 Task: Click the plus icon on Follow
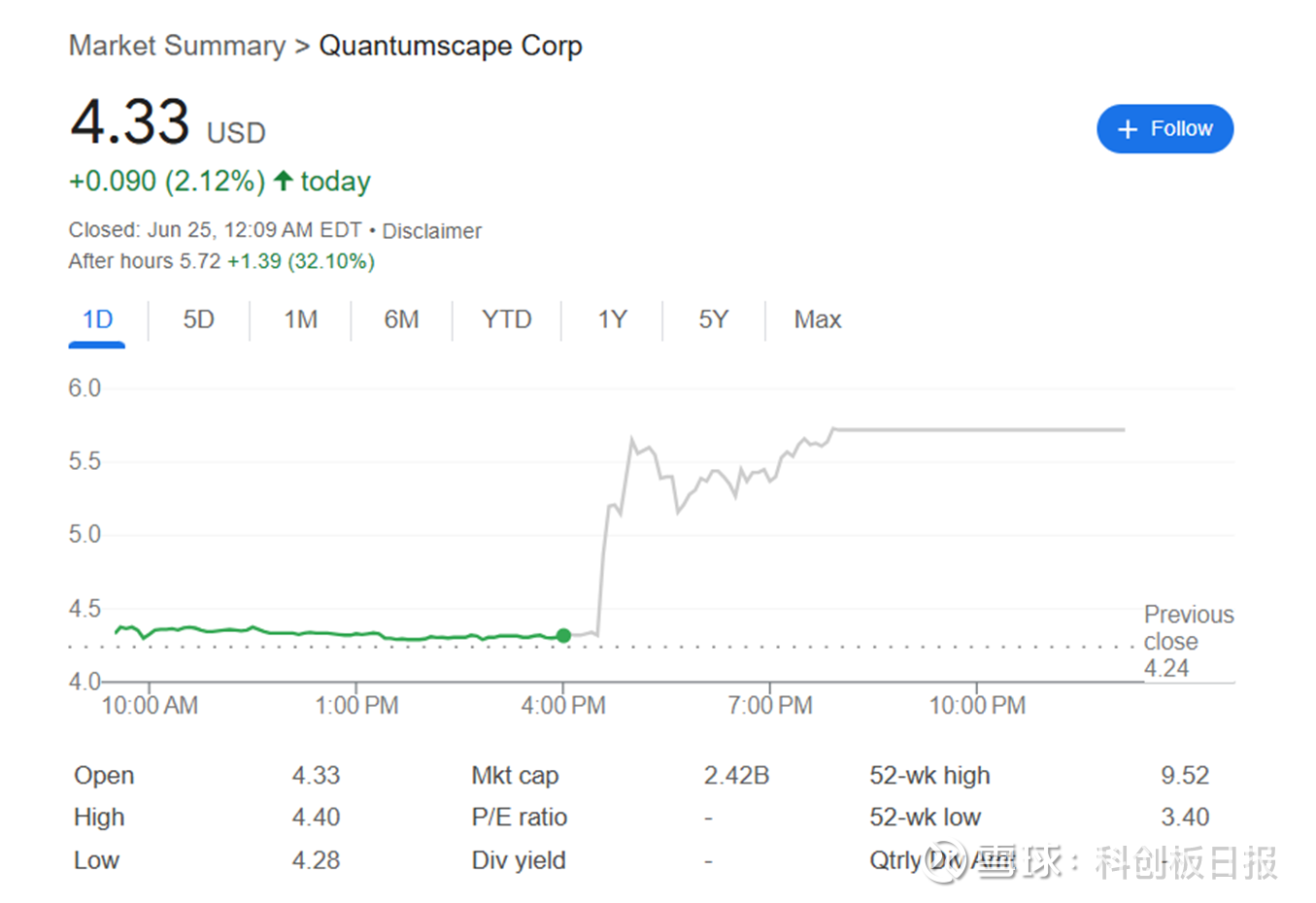pos(1127,129)
